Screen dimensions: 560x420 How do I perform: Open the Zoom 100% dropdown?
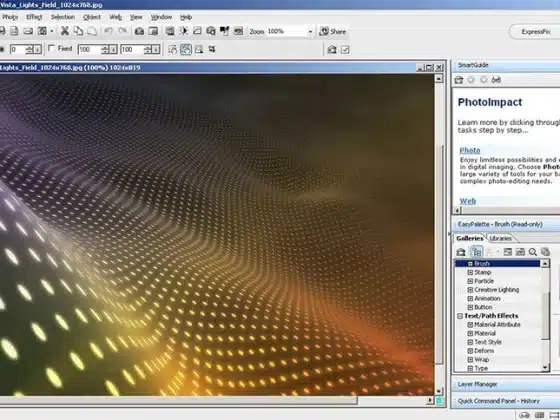310,31
